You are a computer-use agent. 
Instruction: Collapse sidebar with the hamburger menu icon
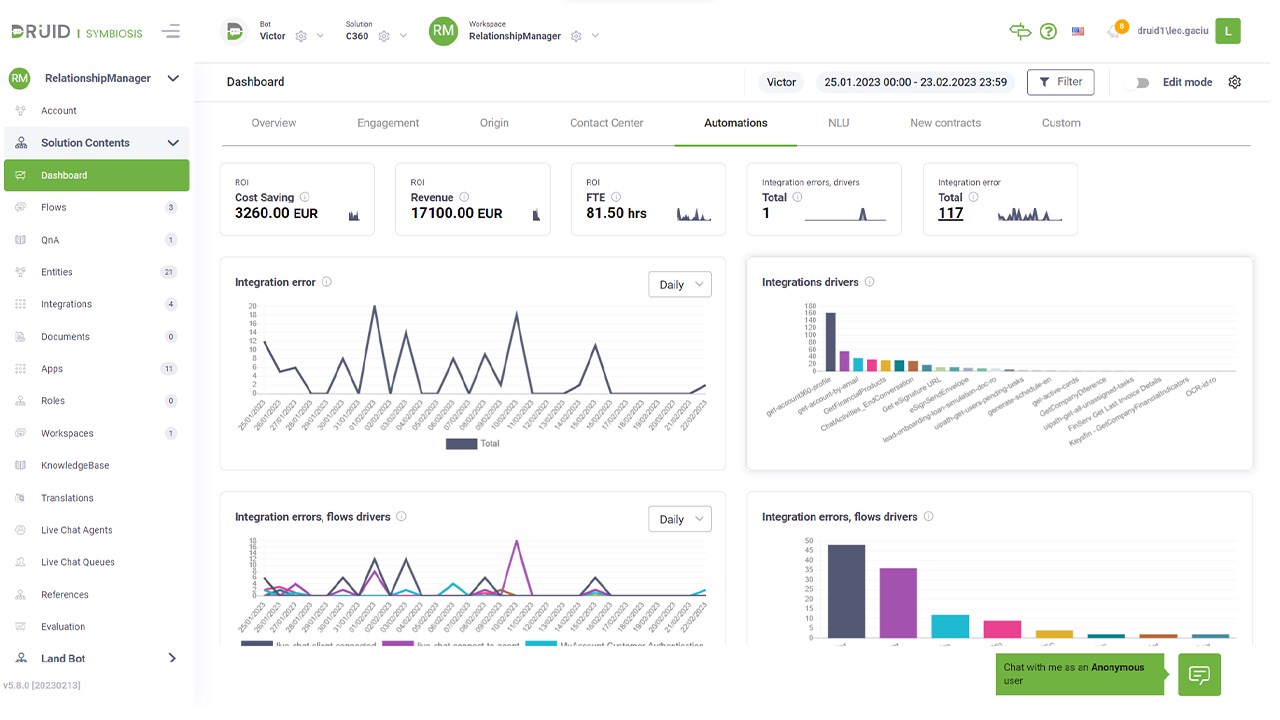coord(171,31)
